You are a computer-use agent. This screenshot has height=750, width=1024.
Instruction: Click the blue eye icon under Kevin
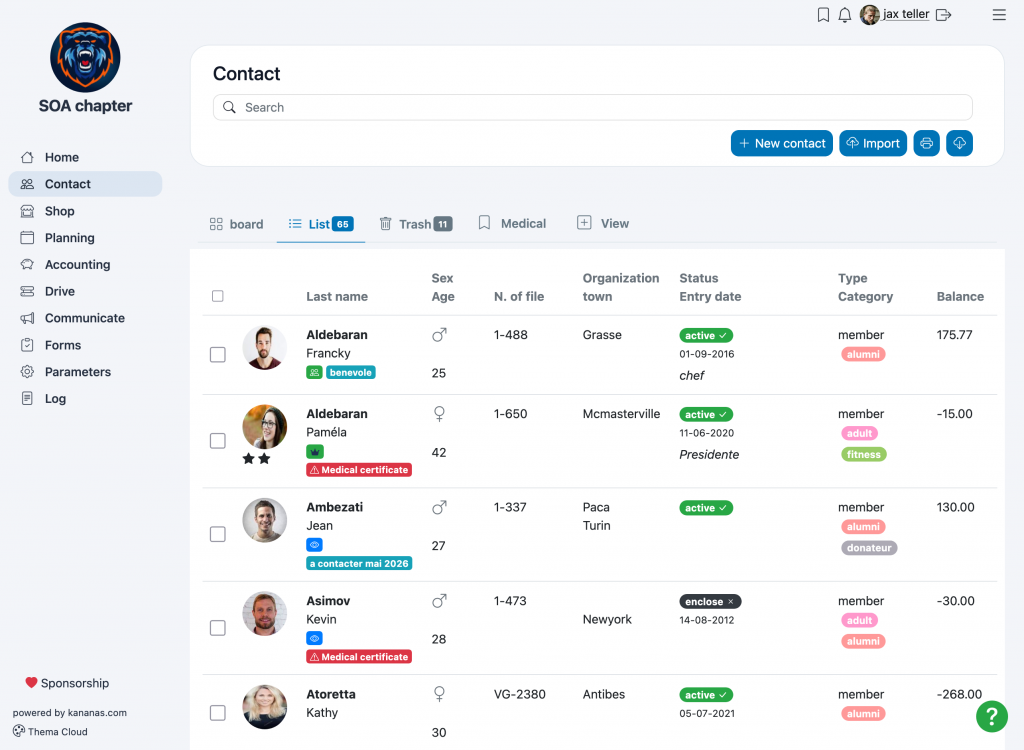coord(314,638)
